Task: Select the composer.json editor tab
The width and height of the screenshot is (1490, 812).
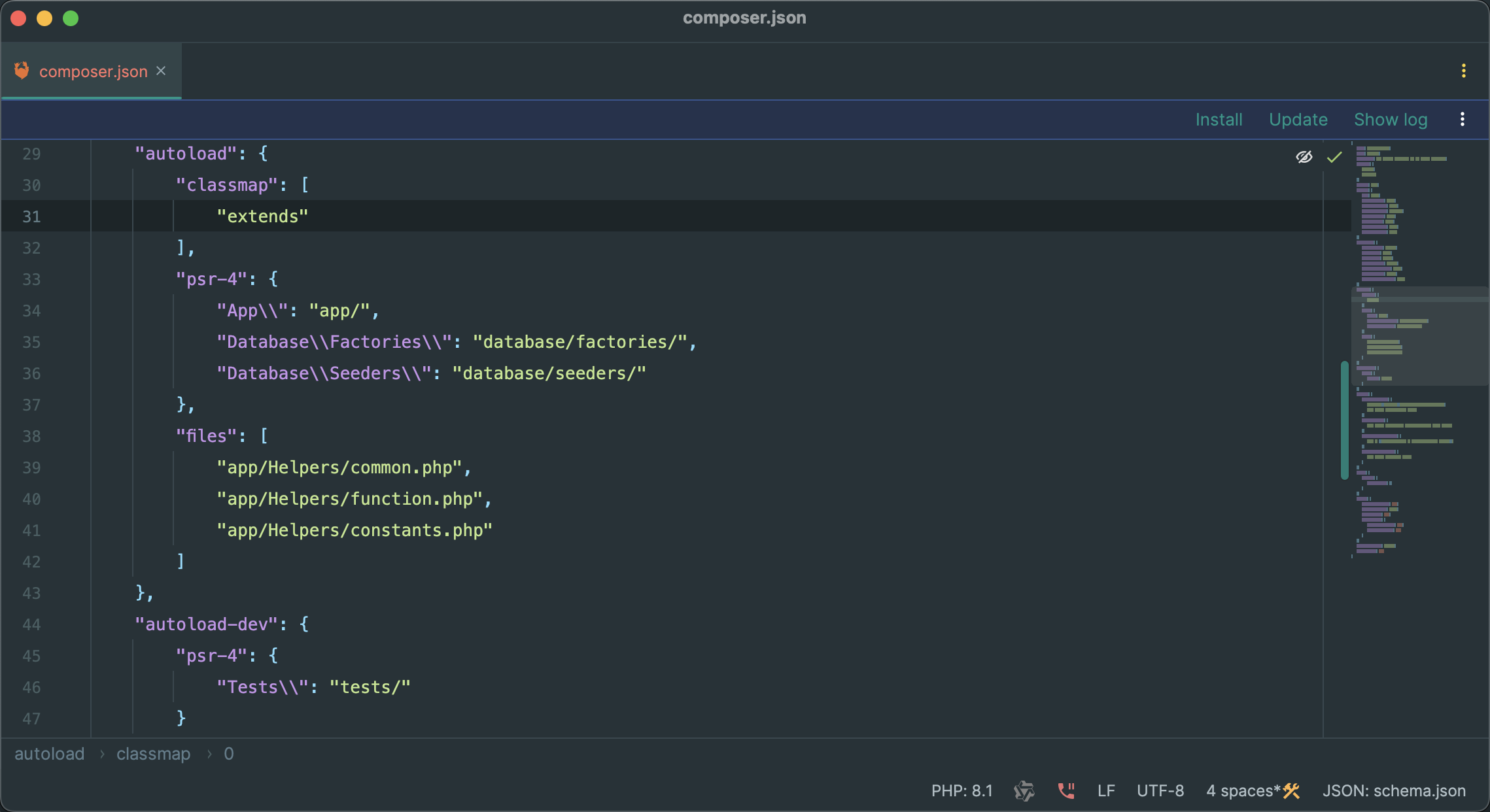Action: [x=91, y=71]
